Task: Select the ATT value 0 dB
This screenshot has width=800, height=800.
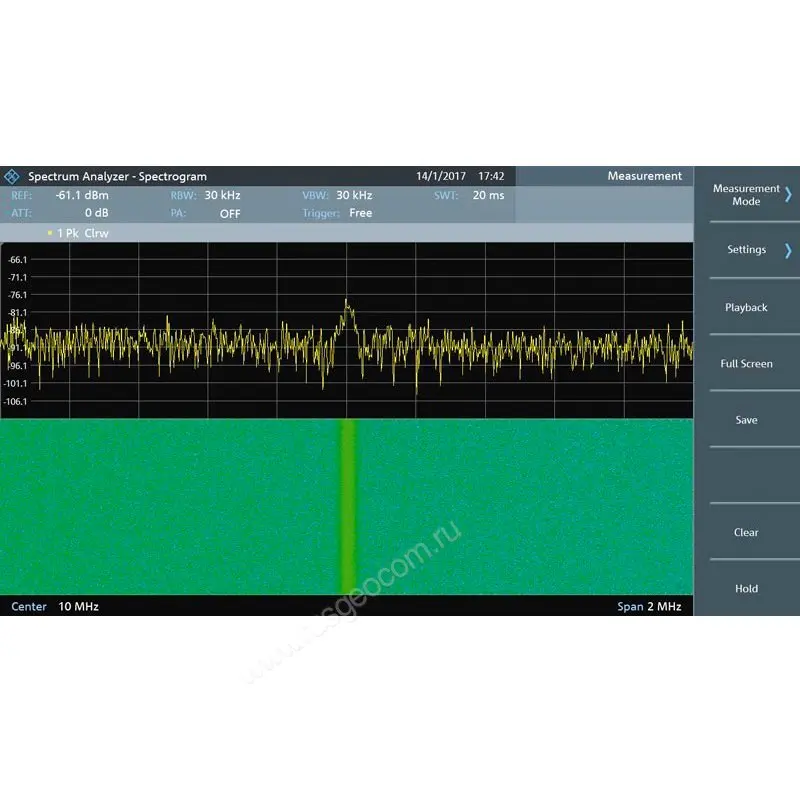Action: point(96,213)
